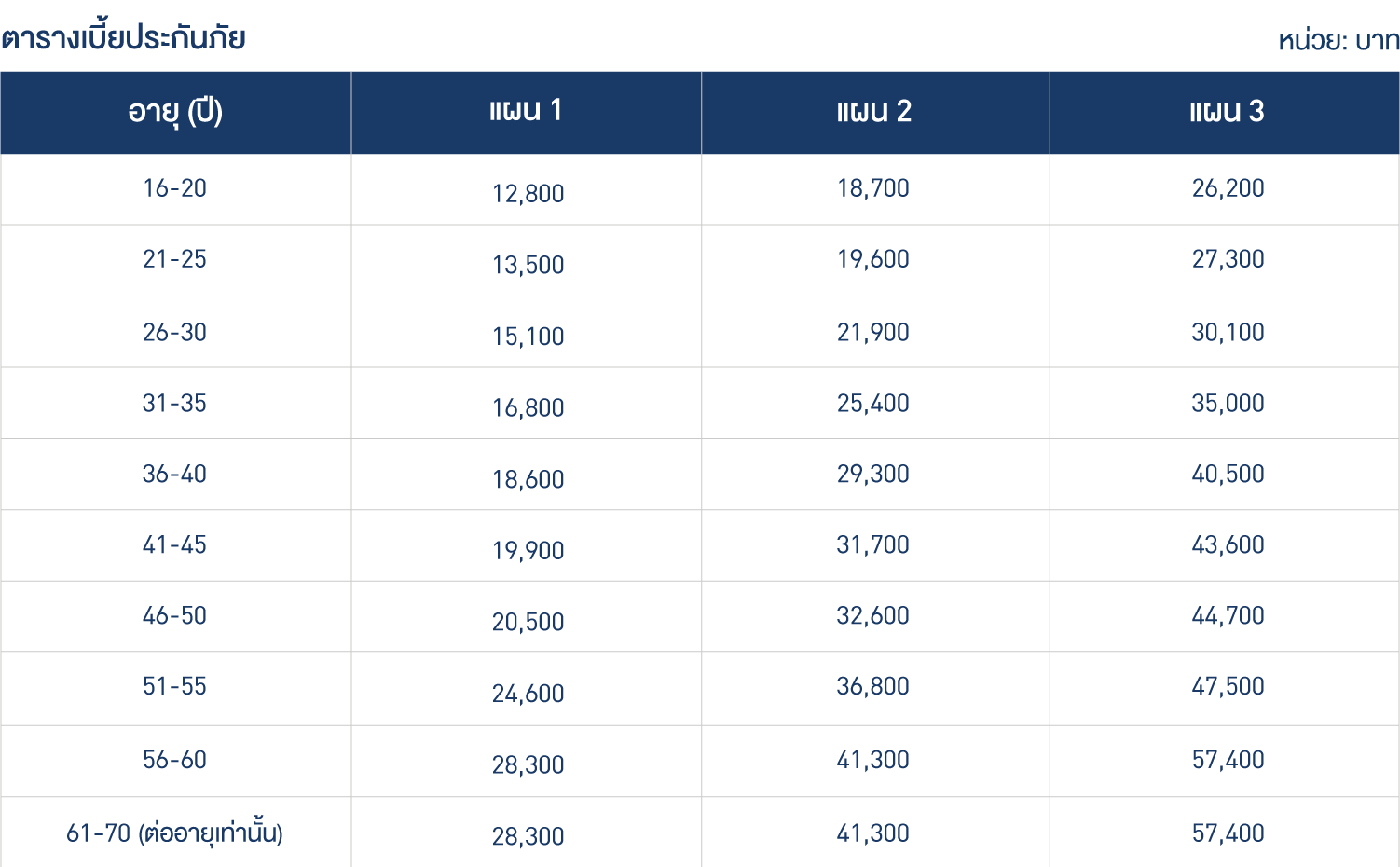
Task: Select the 18,600 premium cell
Action: [x=528, y=479]
